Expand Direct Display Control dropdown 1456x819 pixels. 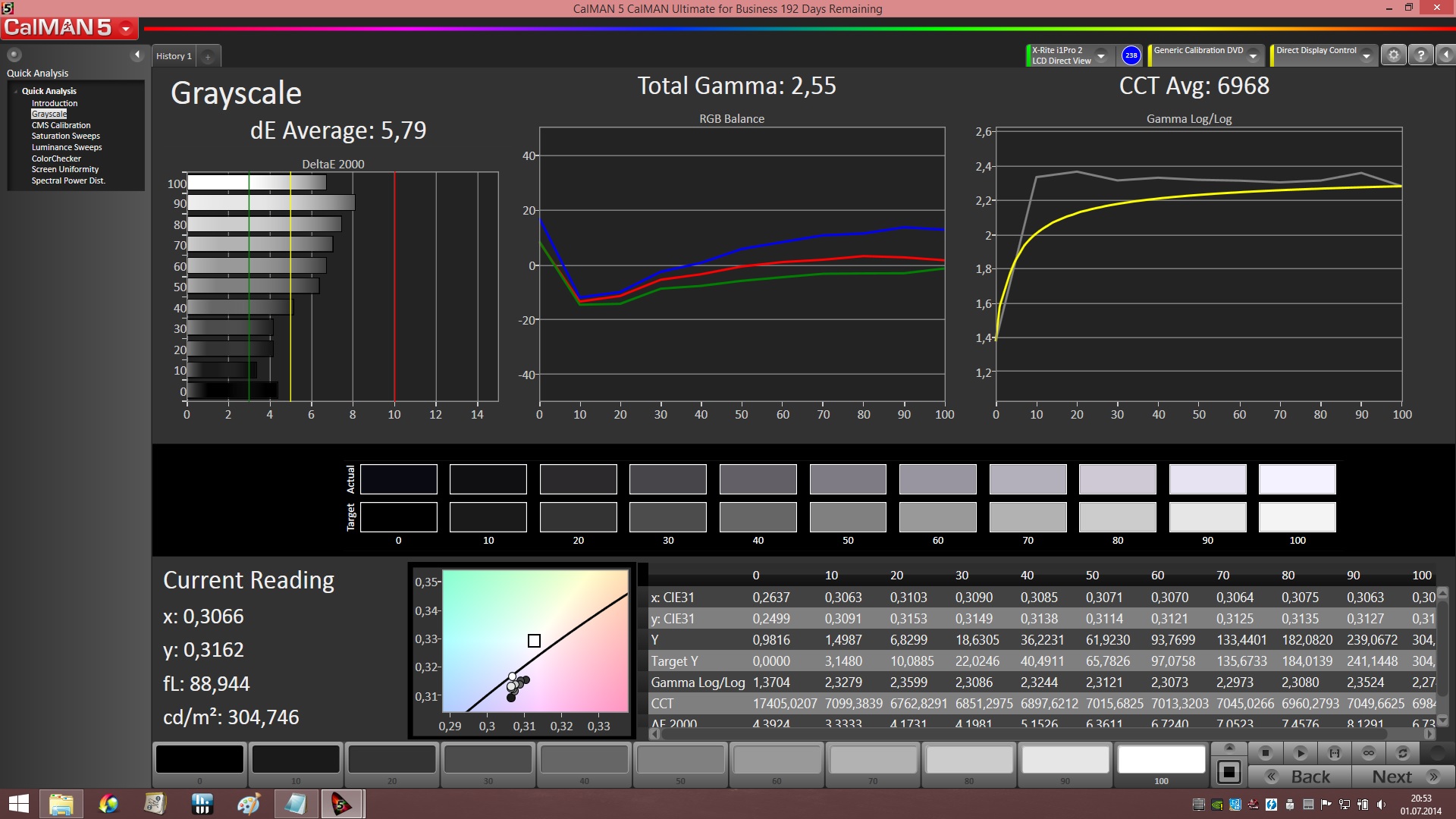tap(1367, 55)
